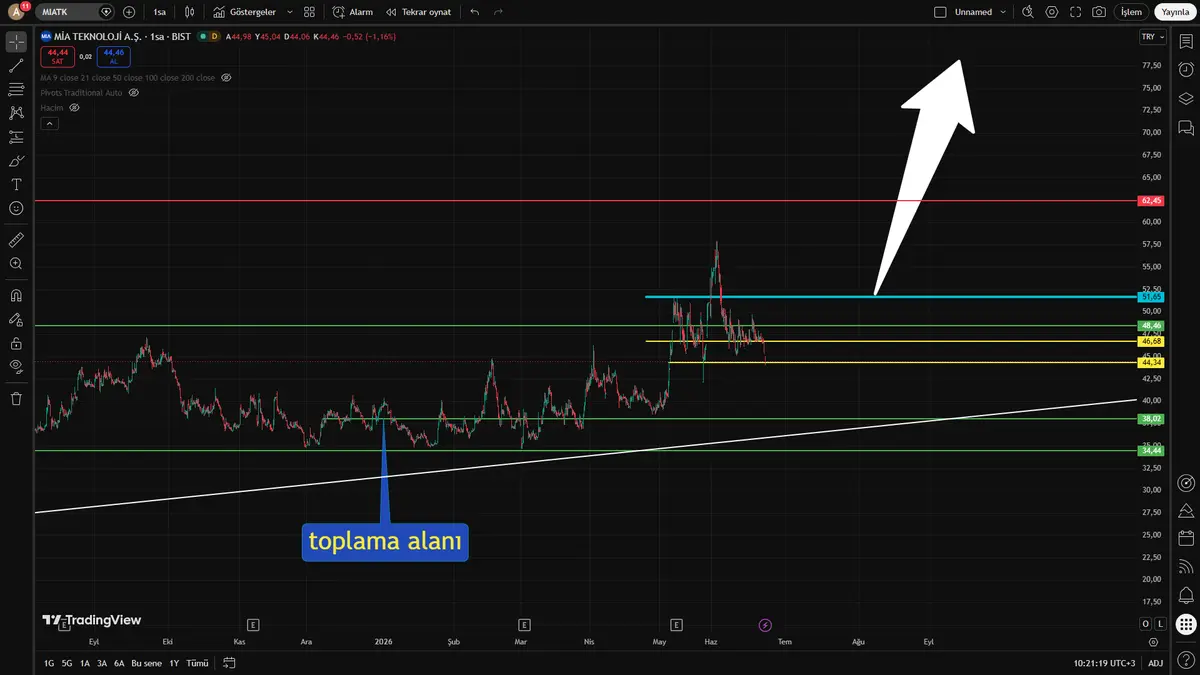Start bar replay with Tekrar oynat
The image size is (1200, 675).
pos(419,12)
